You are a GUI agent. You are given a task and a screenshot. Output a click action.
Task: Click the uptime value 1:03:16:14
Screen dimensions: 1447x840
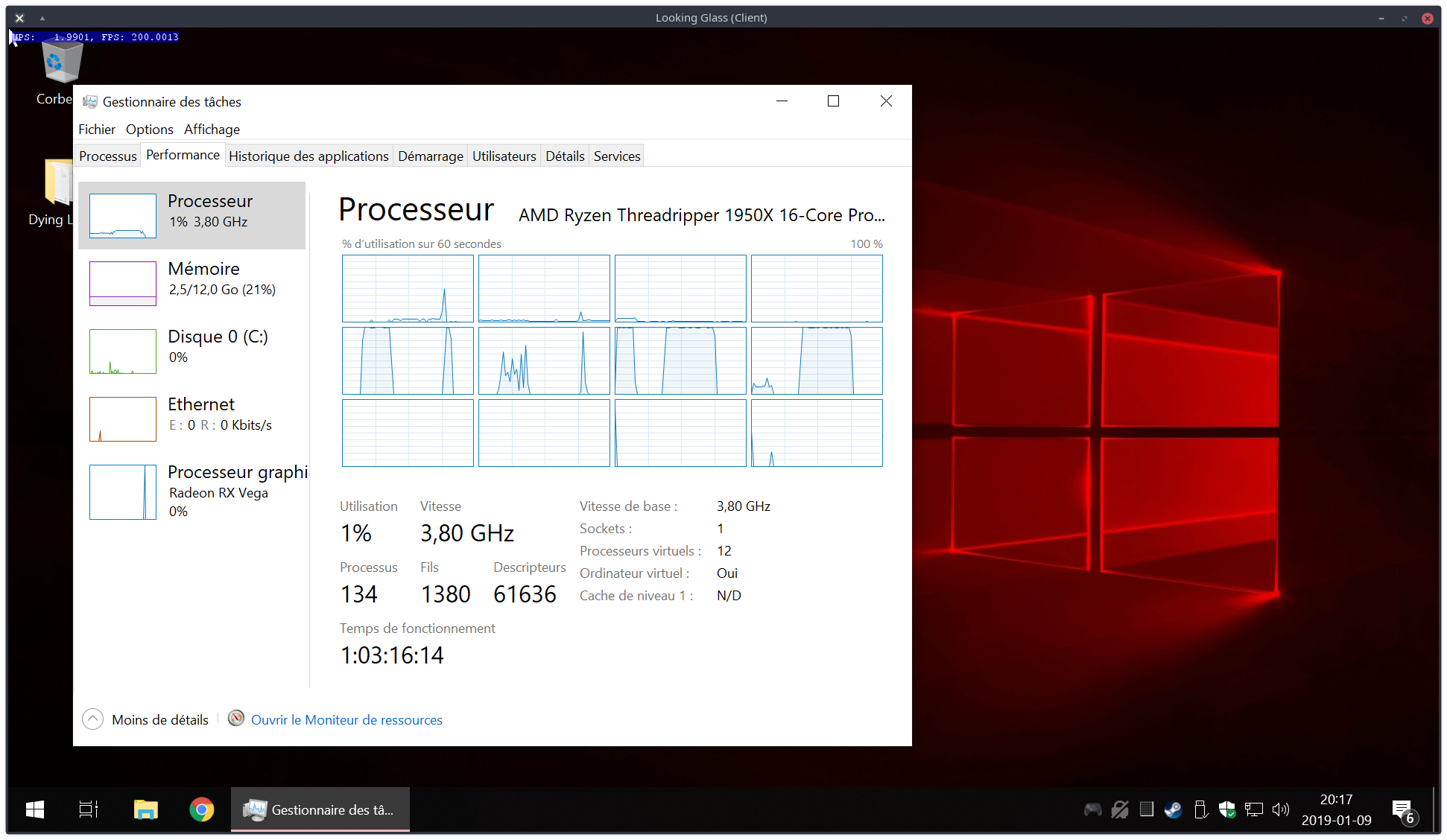392,655
